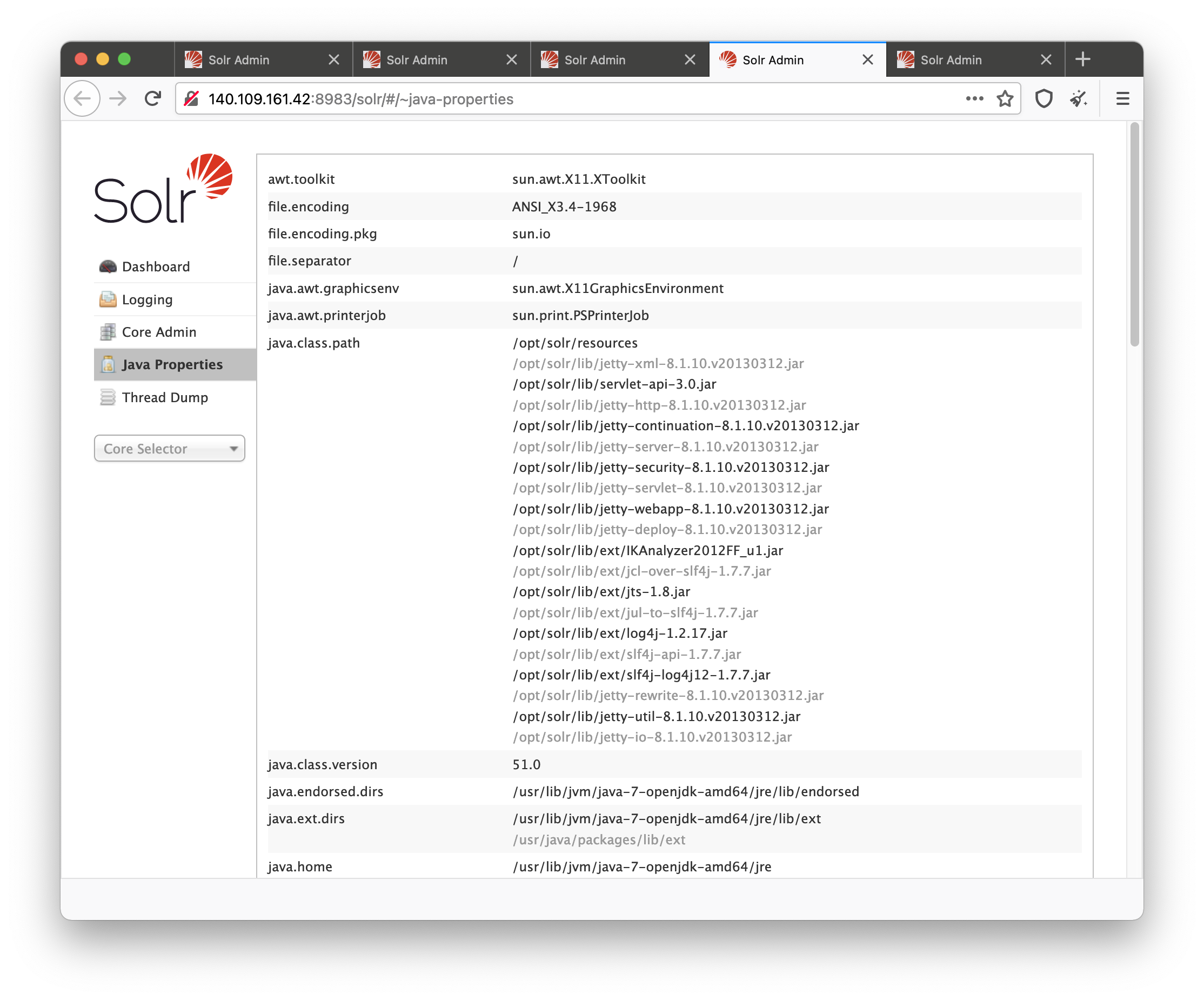
Task: Click the extension icon beside the shield
Action: point(1079,98)
